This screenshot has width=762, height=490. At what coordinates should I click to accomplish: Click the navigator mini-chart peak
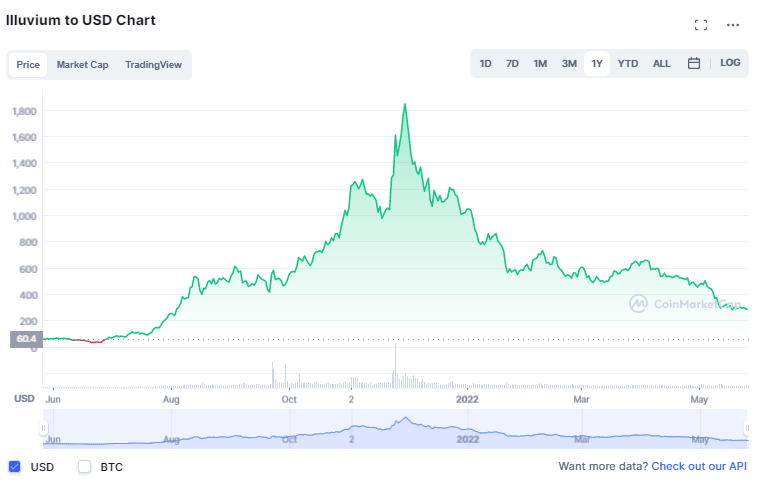point(405,418)
